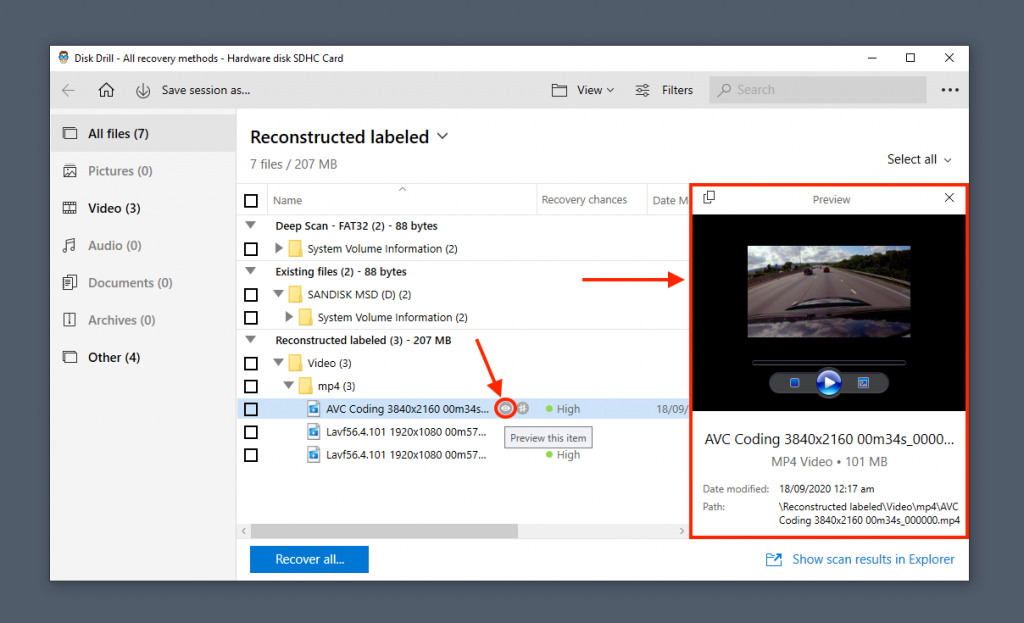Check the Deep Scan - FAT32 checkbox
1024x623 pixels.
(251, 226)
